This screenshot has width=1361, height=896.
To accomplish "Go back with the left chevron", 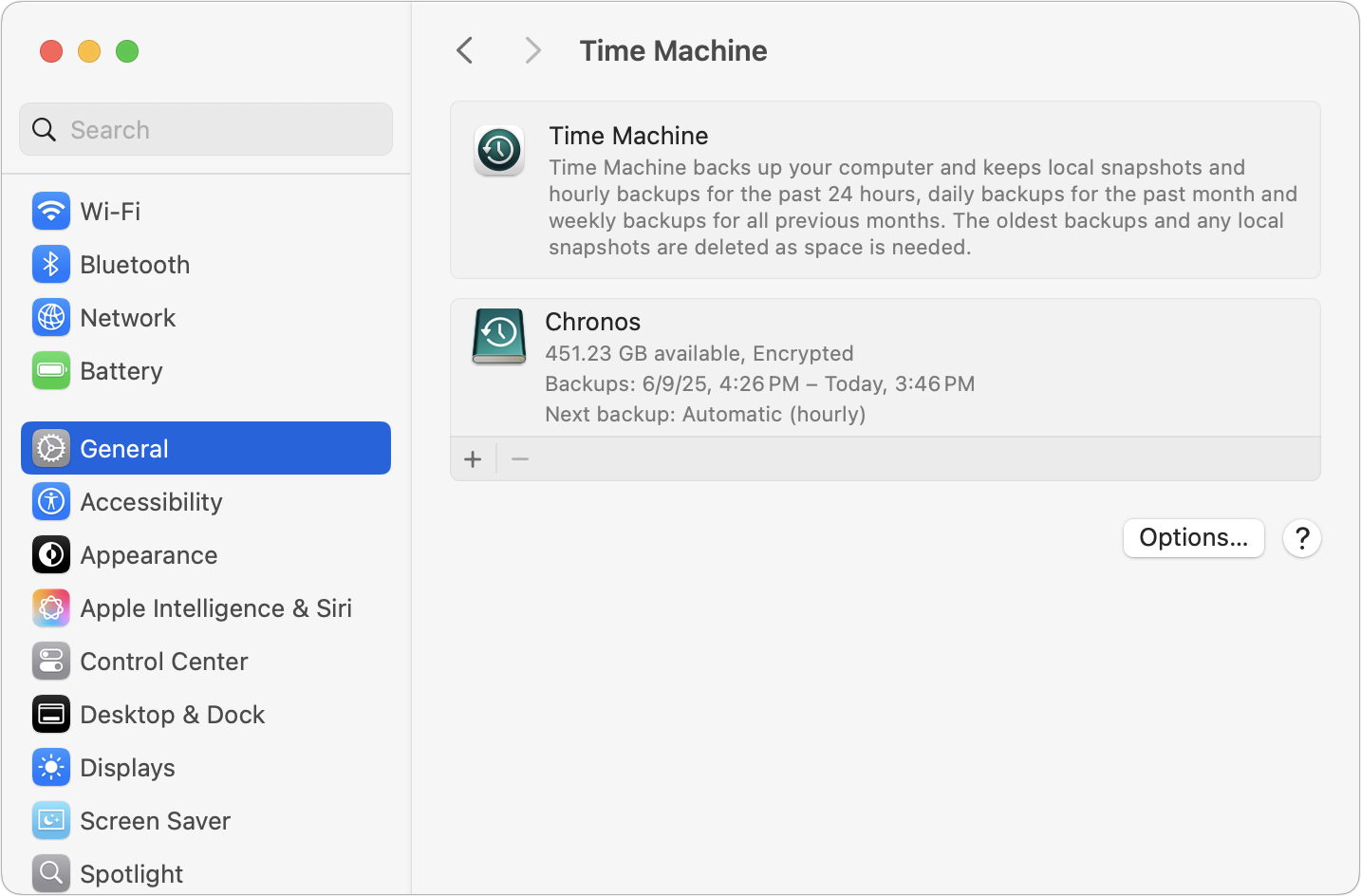I will coord(465,50).
